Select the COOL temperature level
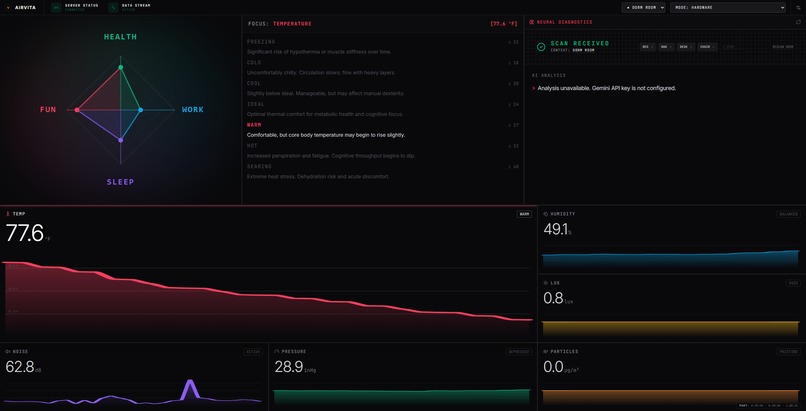 pyautogui.click(x=382, y=88)
